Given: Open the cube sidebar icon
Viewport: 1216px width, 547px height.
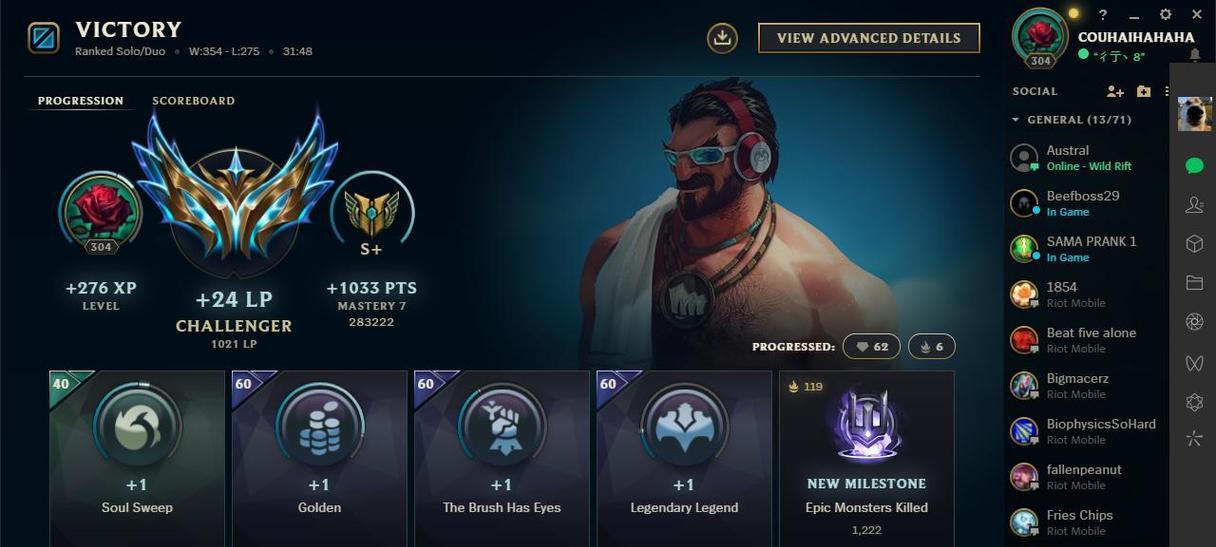Looking at the screenshot, I should [1194, 244].
